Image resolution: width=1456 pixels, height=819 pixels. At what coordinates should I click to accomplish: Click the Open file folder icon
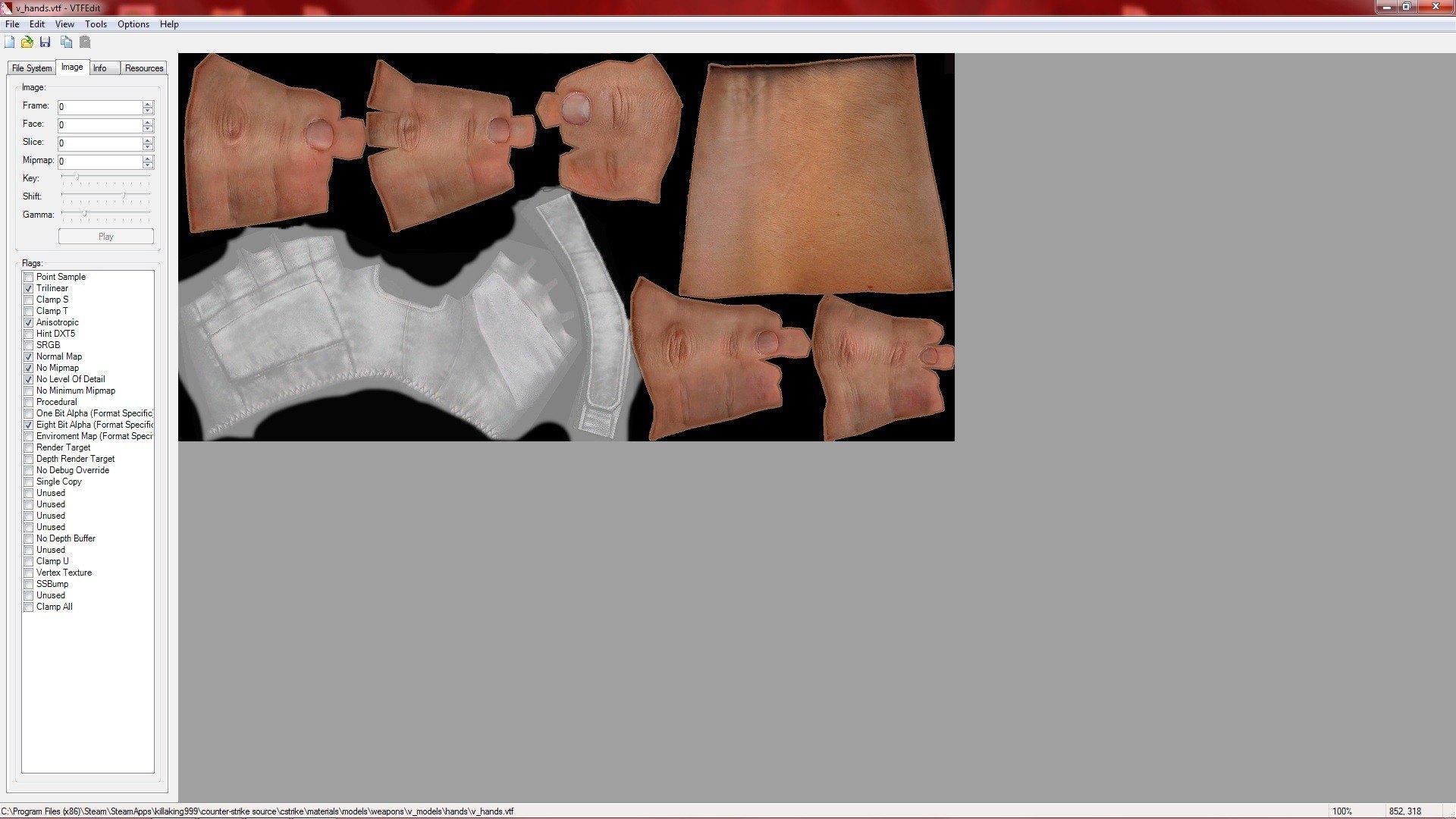(27, 42)
